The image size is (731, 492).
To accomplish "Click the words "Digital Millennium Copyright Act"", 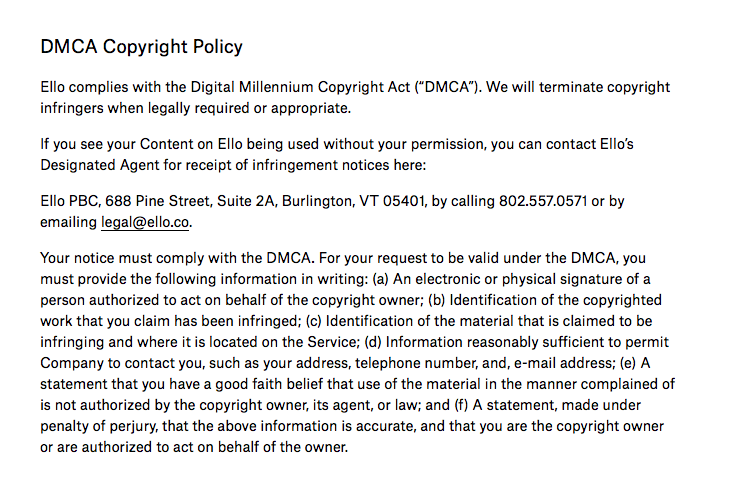I will pos(301,87).
